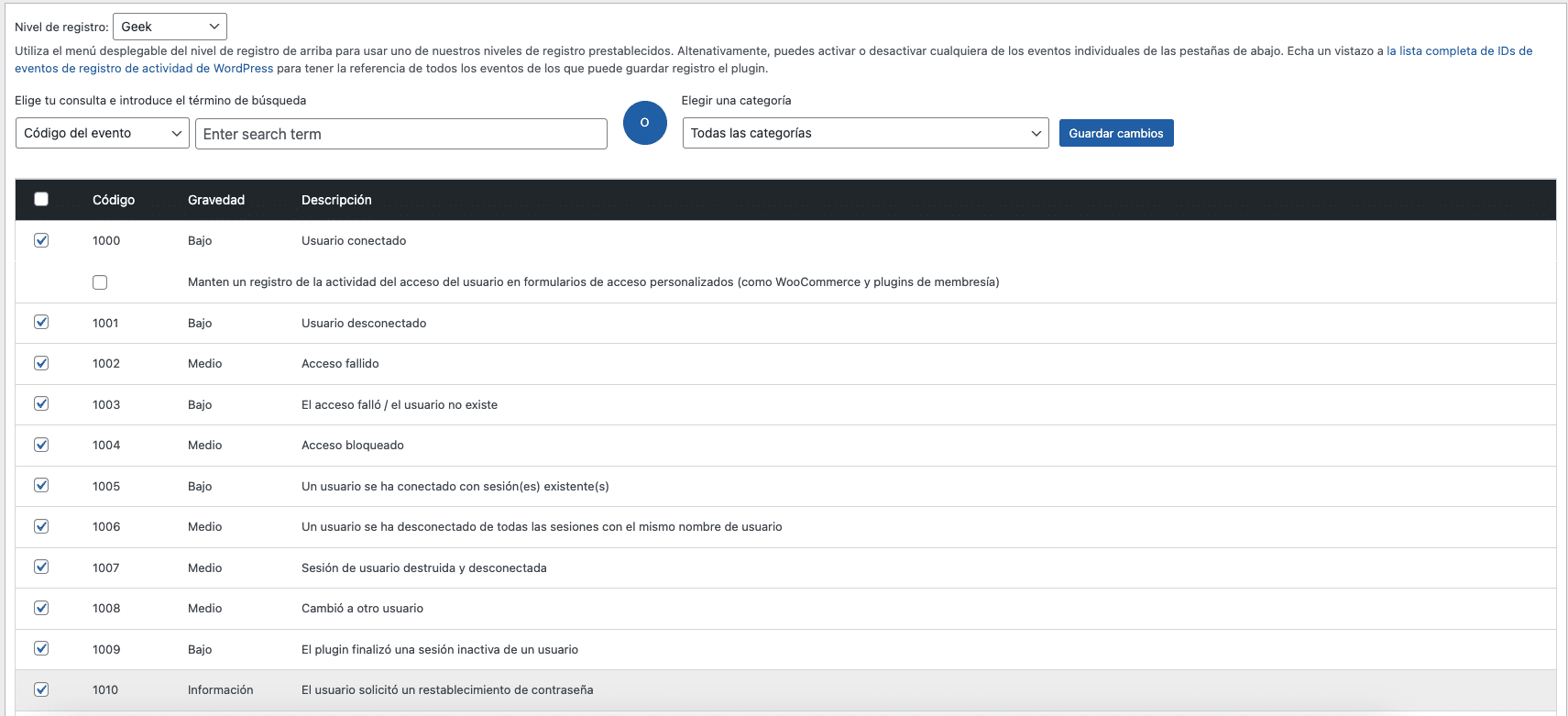1568x716 pixels.
Task: Uncheck event 1000 Usuario conectado
Action: [x=41, y=240]
